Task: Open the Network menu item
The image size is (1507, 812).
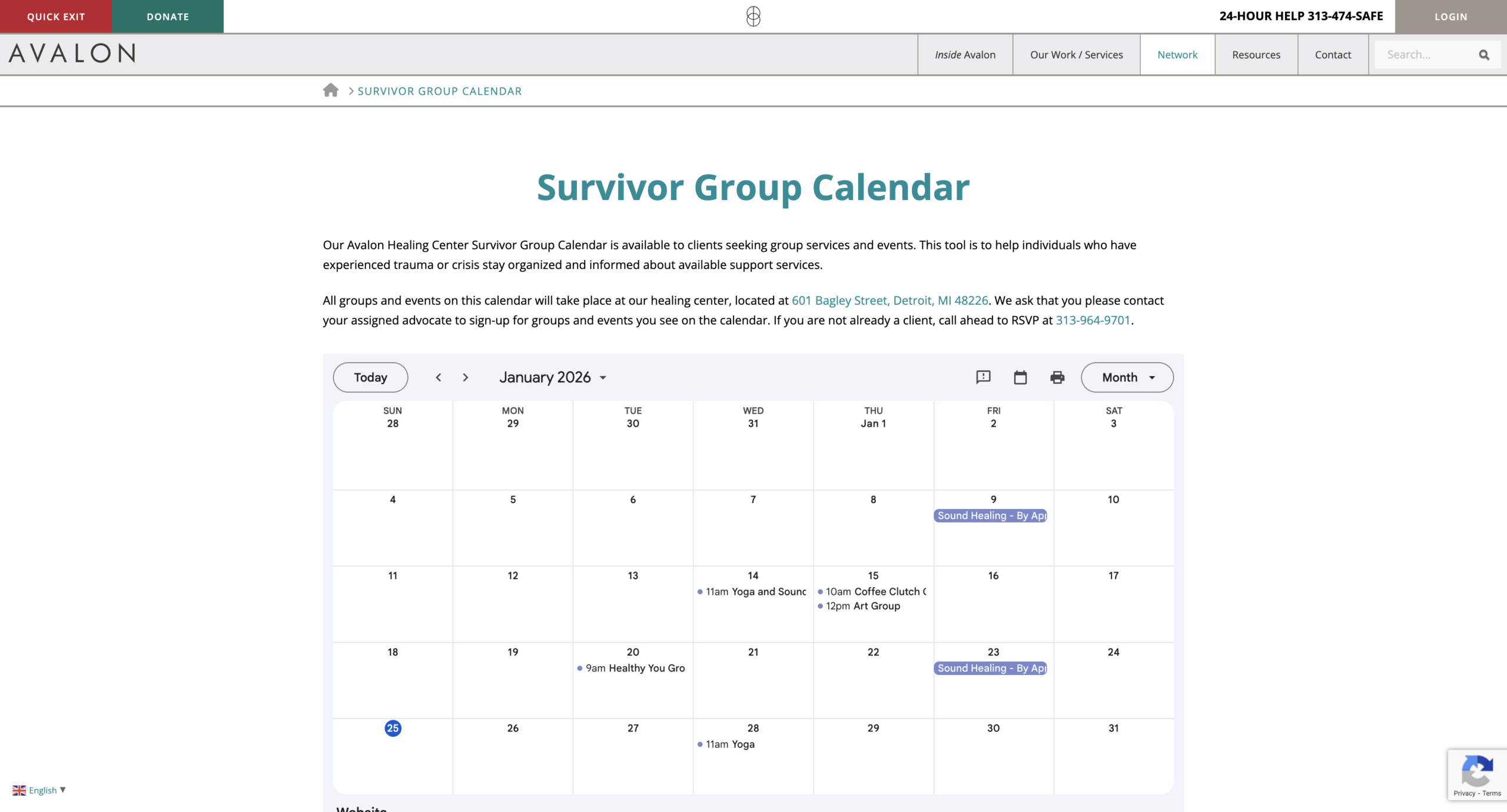Action: coord(1177,55)
